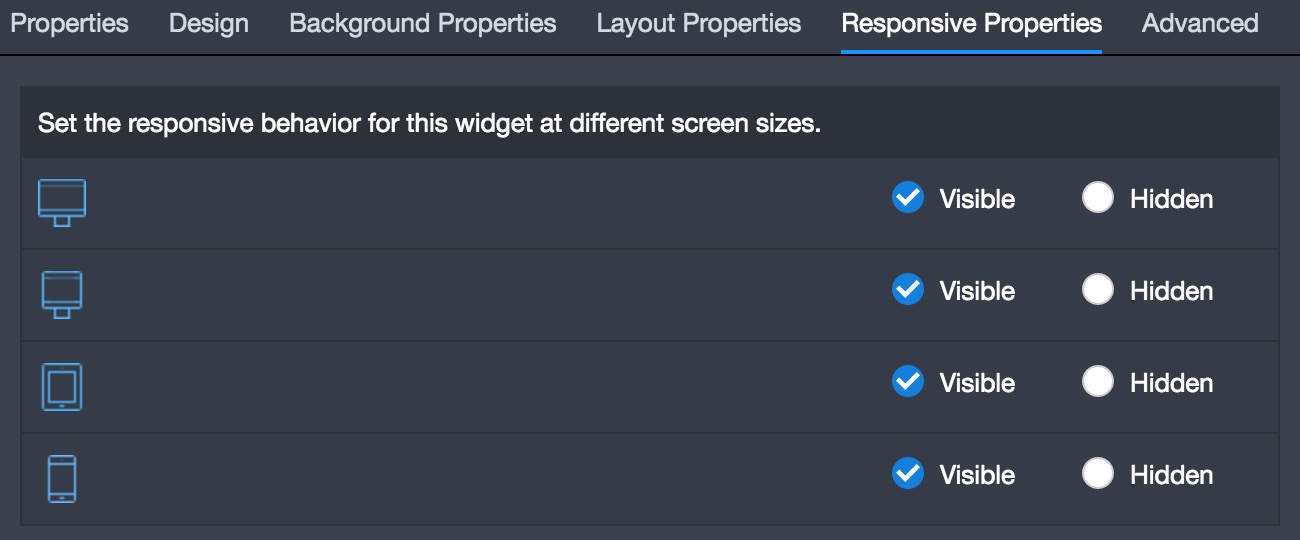Image resolution: width=1300 pixels, height=540 pixels.
Task: Click the Hidden label in the tablet row
Action: coord(1172,383)
